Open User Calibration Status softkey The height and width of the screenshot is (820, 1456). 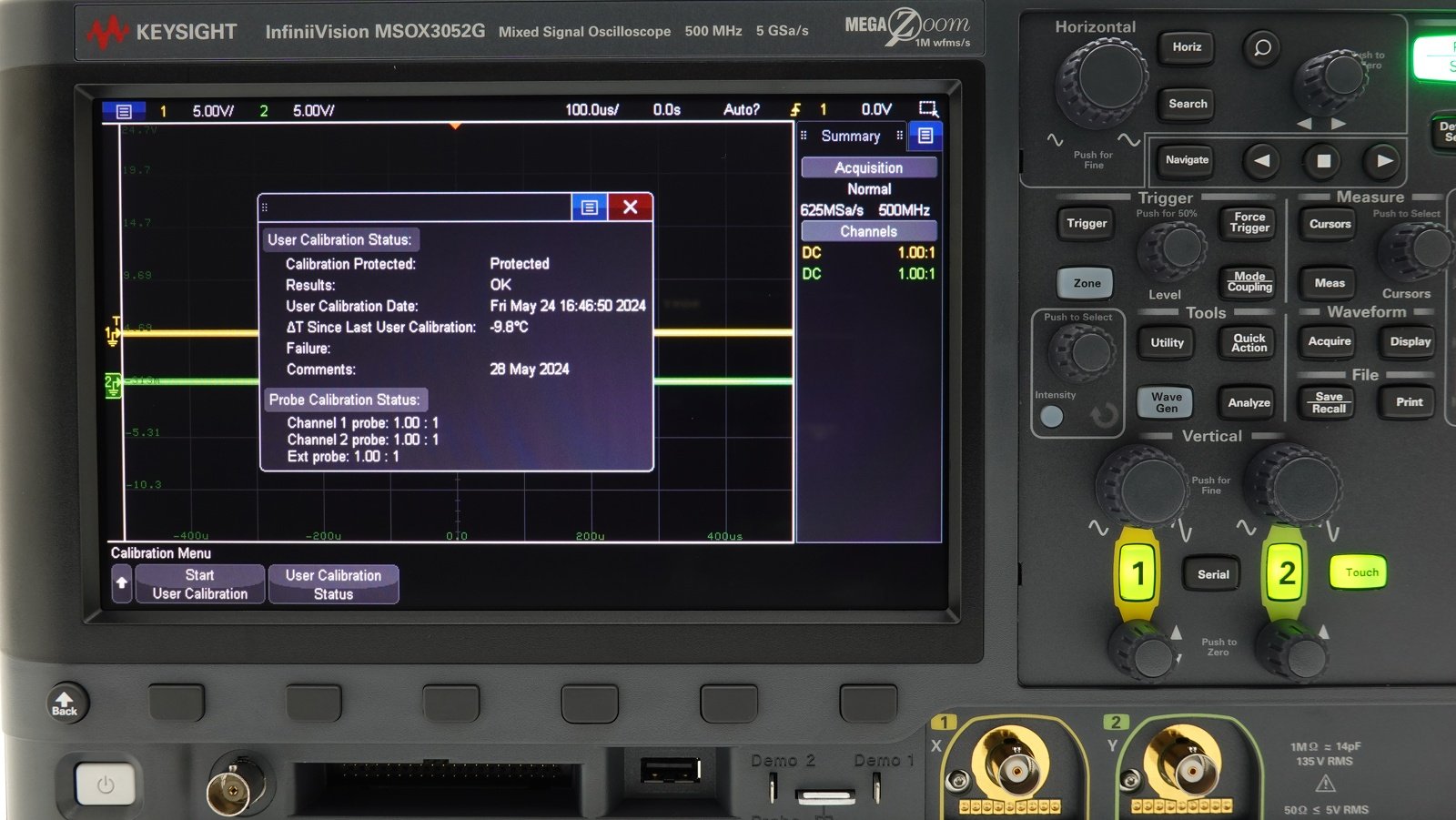pyautogui.click(x=333, y=584)
